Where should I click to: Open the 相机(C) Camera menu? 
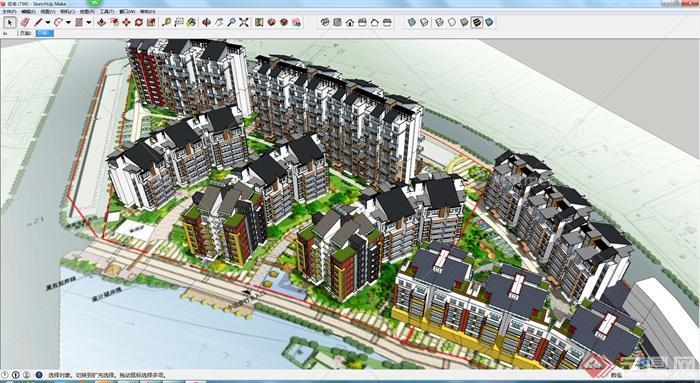(x=67, y=11)
